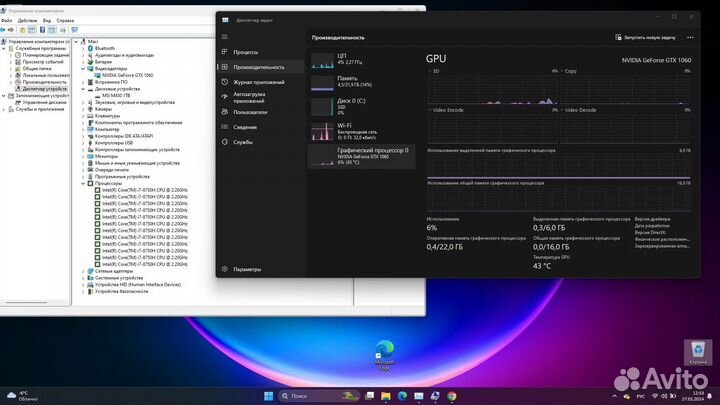Image resolution: width=720 pixels, height=405 pixels.
Task: Select Event Viewer in left tree
Action: [x=43, y=62]
